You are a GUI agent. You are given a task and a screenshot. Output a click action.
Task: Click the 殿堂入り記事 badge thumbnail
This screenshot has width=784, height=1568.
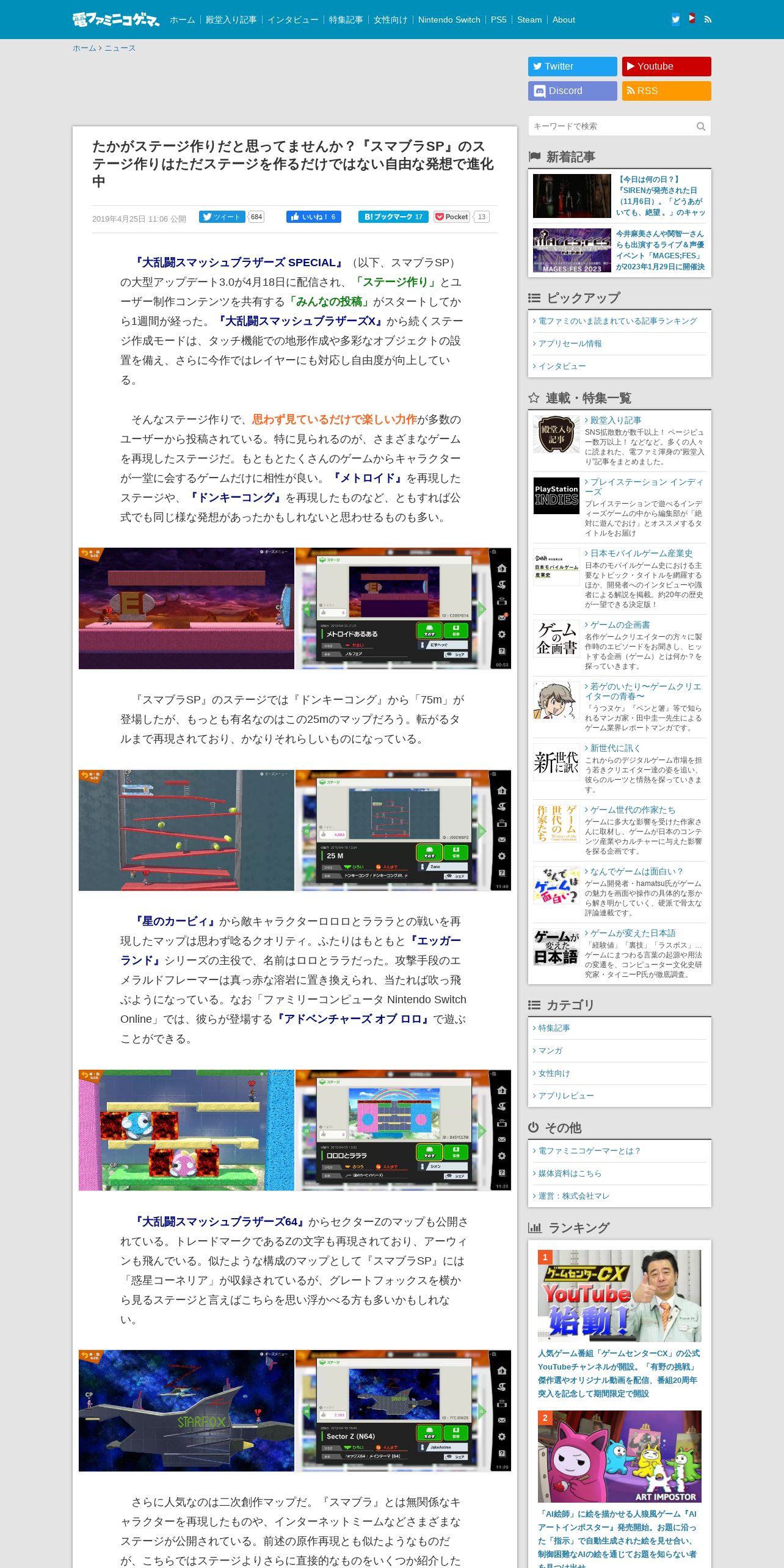pyautogui.click(x=556, y=434)
